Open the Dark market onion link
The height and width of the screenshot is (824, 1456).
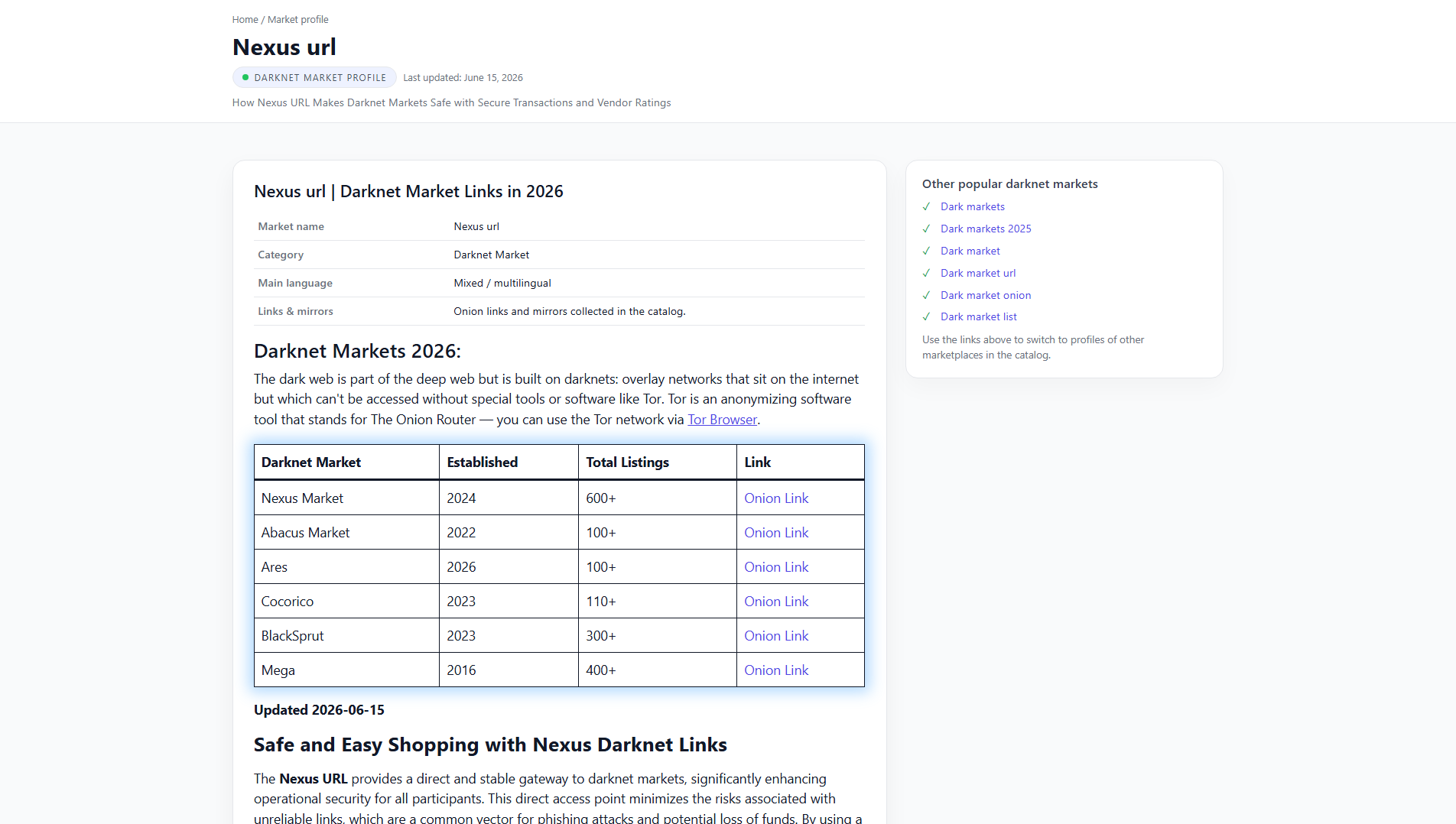click(986, 296)
